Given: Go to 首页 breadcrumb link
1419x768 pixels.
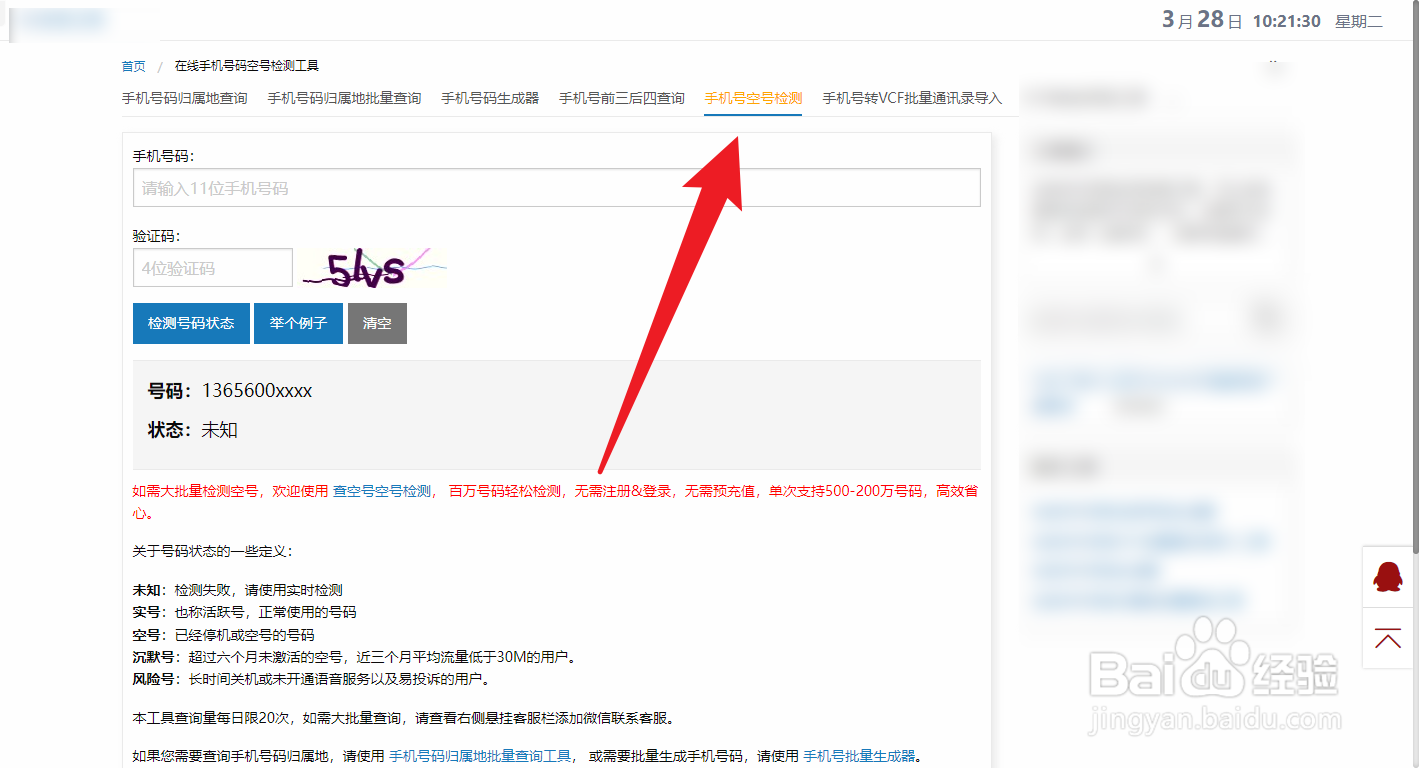Looking at the screenshot, I should pyautogui.click(x=134, y=66).
